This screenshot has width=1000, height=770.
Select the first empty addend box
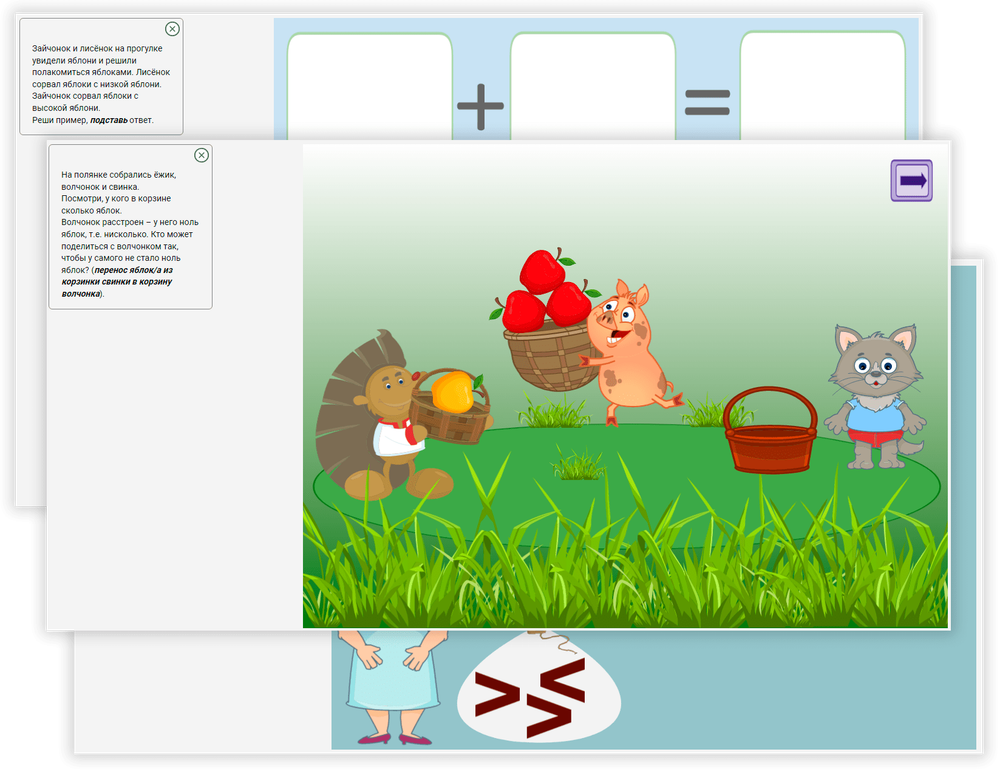click(x=369, y=85)
